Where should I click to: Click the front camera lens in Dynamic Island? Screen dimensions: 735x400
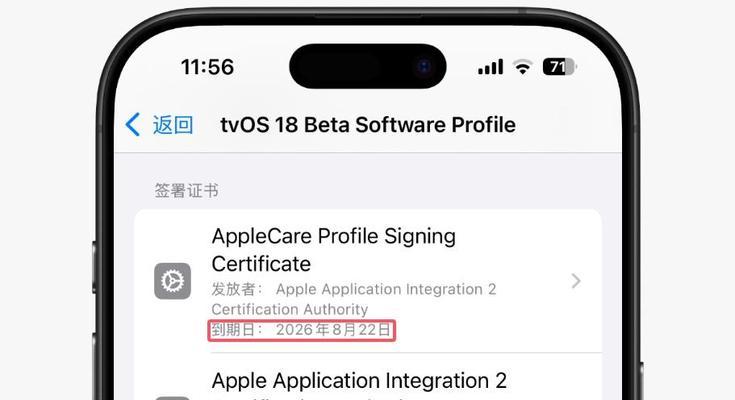pyautogui.click(x=424, y=66)
